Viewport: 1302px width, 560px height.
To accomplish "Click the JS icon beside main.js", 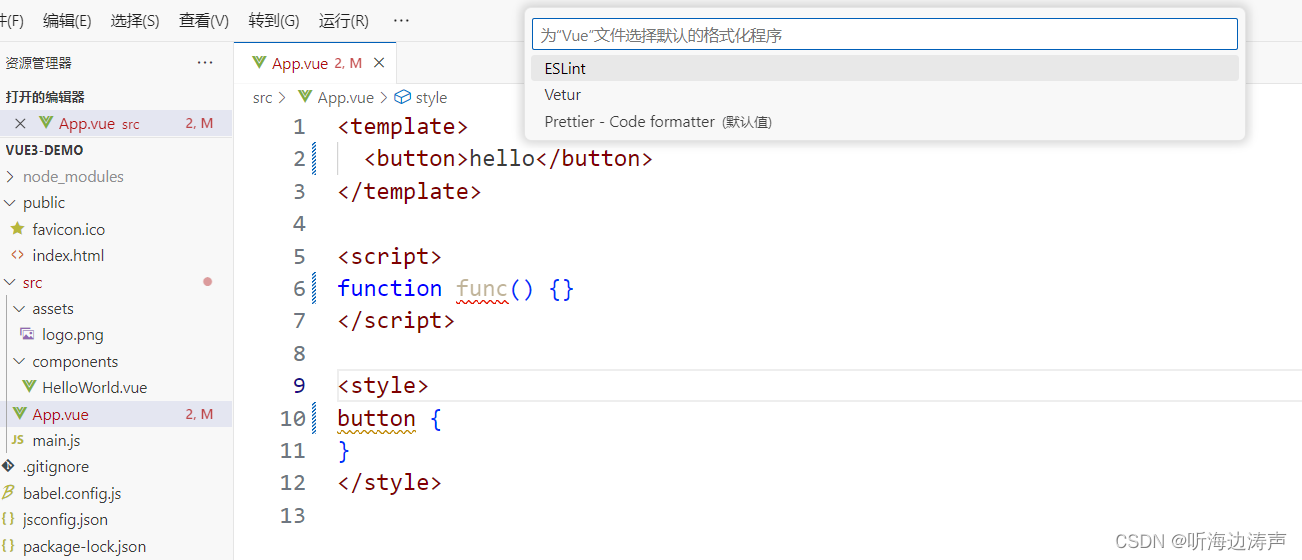I will pos(17,440).
